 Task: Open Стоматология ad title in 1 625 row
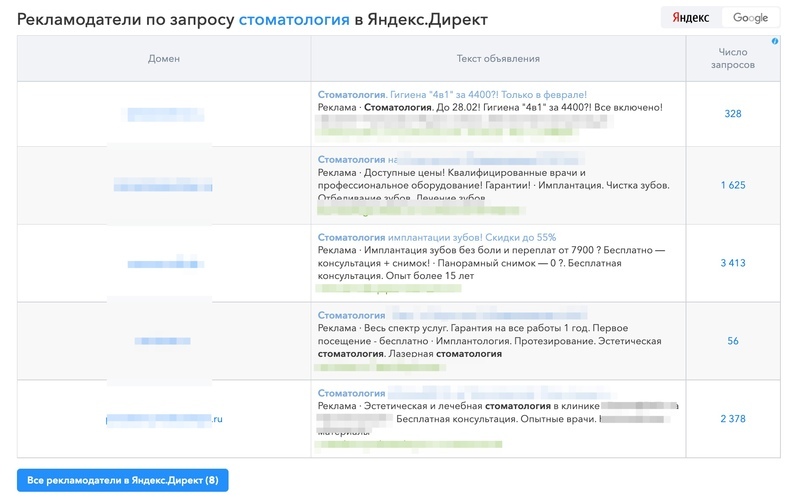(450, 159)
